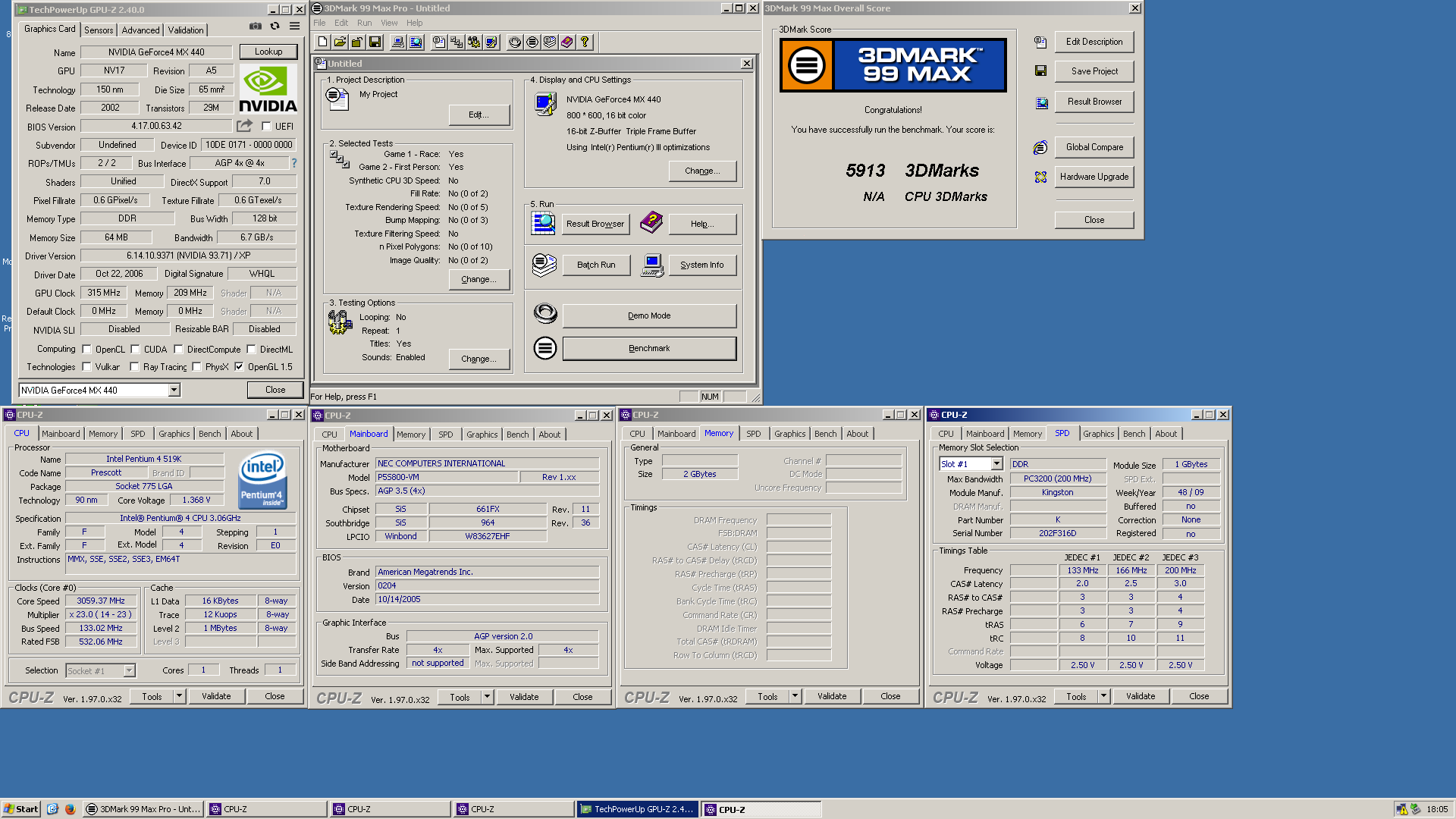
Task: Open Bench tab in CPU-Z SPD window
Action: [1134, 434]
